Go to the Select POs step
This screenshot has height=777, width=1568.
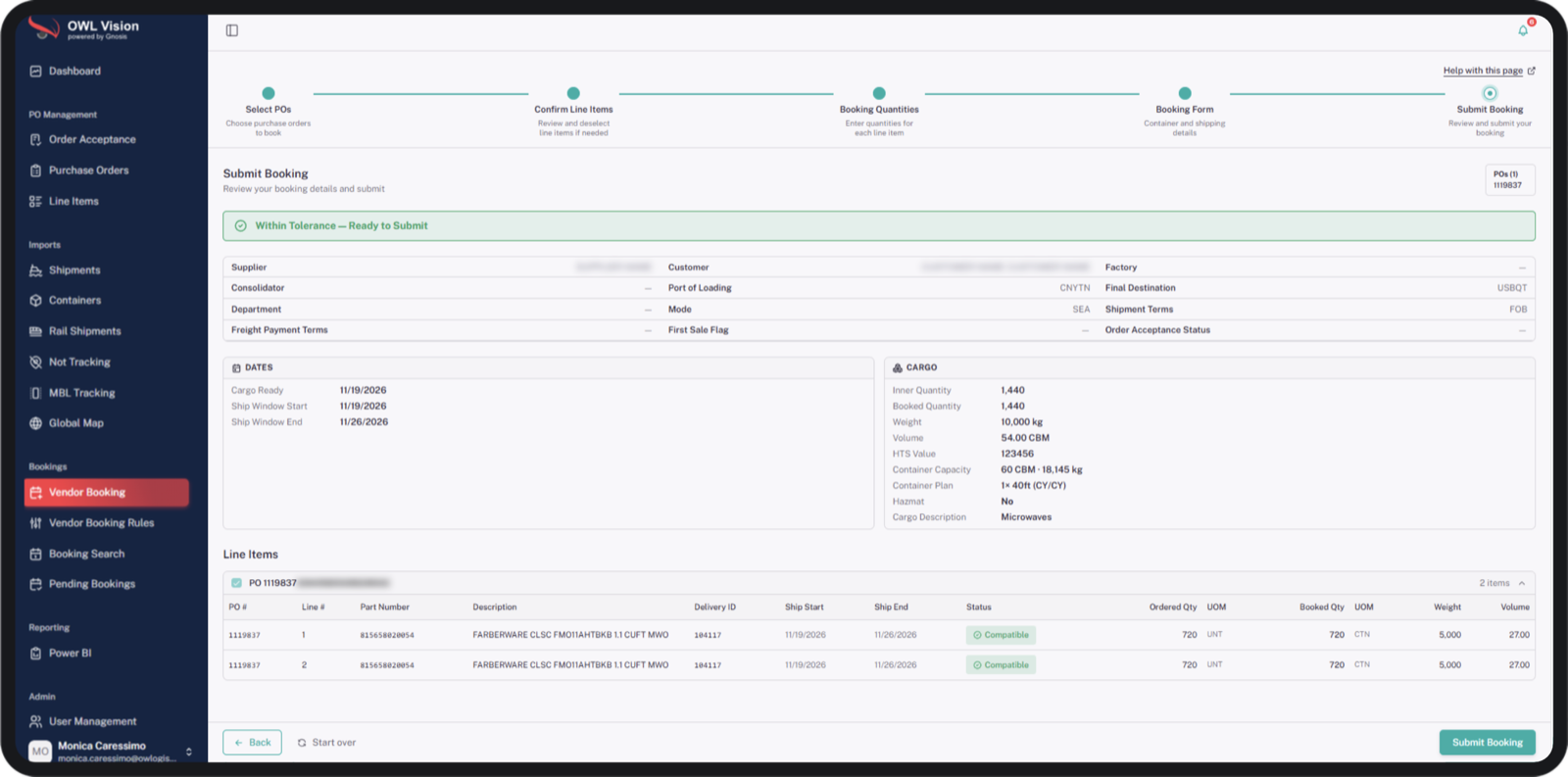click(x=269, y=94)
